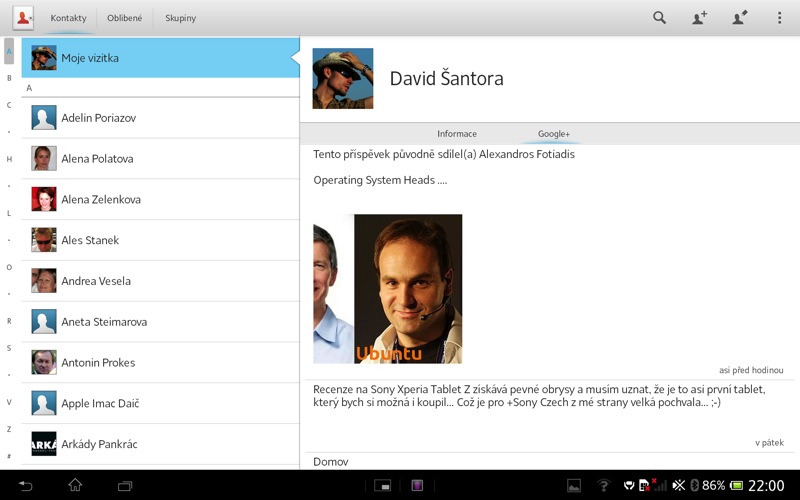Tap Moje vizitka avatar thumbnail
800x500 pixels.
(44, 58)
